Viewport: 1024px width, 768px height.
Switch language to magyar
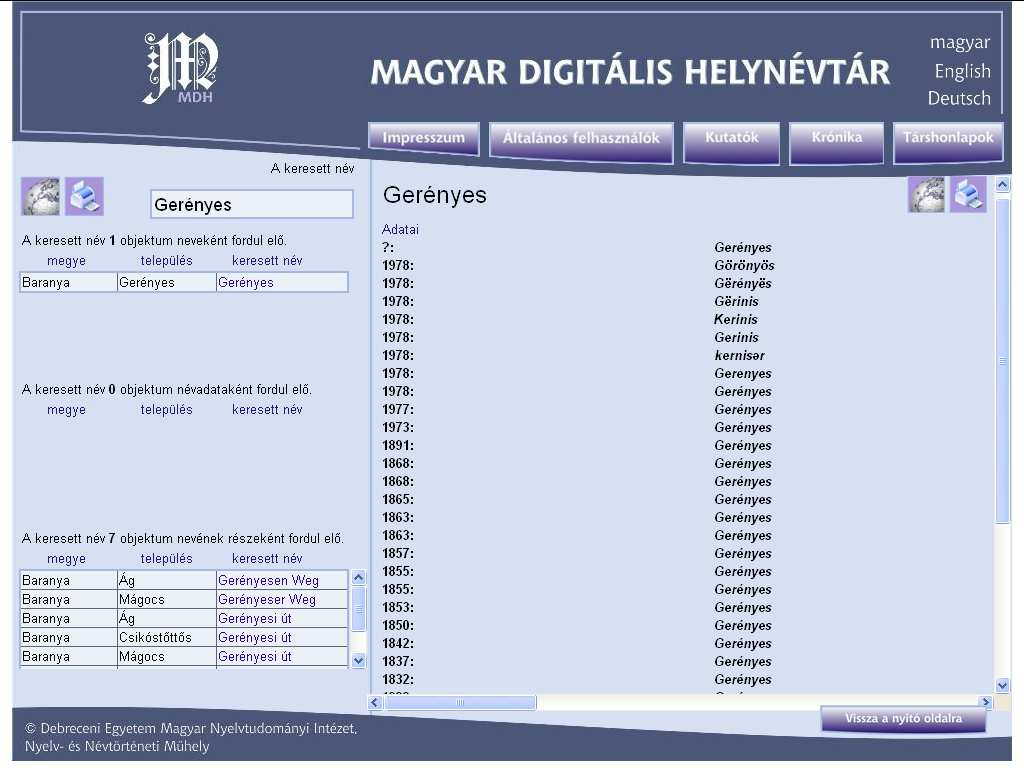coord(960,42)
